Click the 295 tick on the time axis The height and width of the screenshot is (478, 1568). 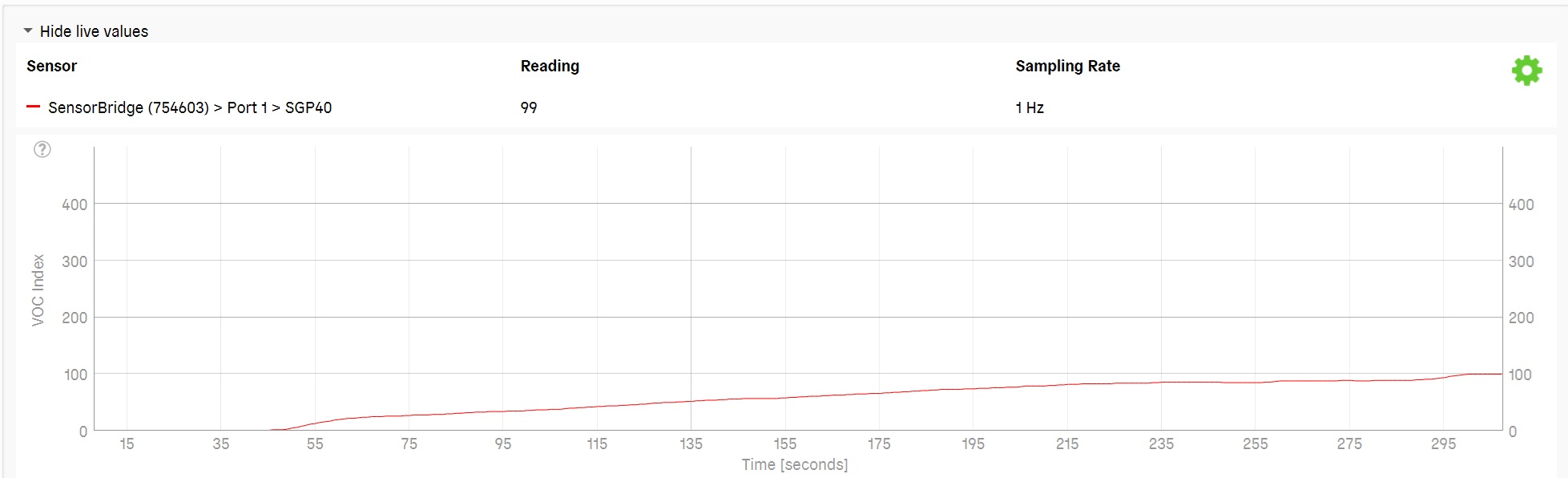1443,444
